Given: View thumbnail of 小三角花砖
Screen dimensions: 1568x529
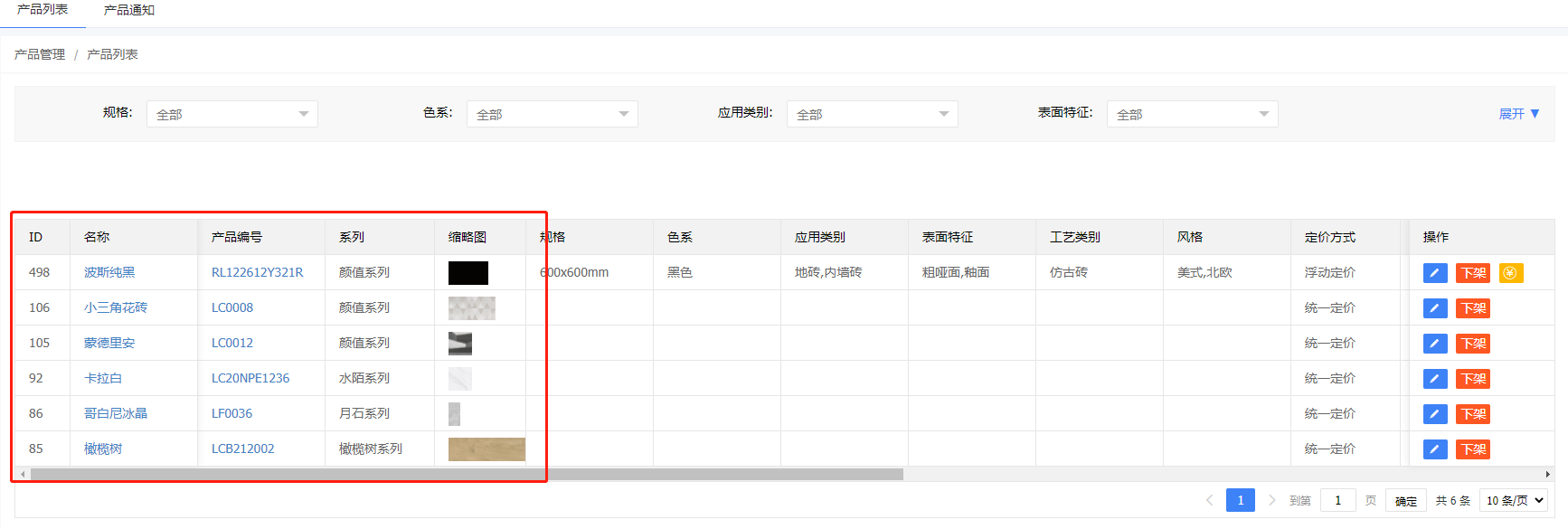Looking at the screenshot, I should pyautogui.click(x=472, y=308).
